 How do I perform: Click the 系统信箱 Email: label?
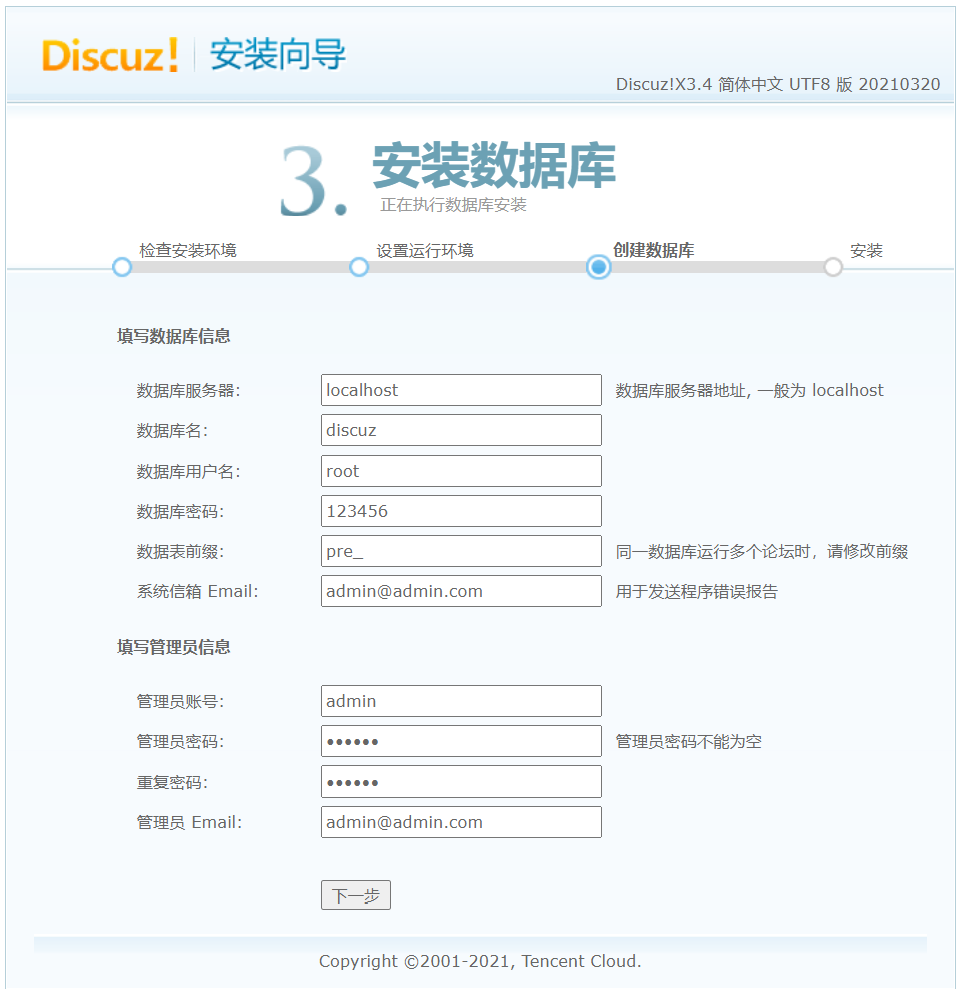(x=197, y=592)
